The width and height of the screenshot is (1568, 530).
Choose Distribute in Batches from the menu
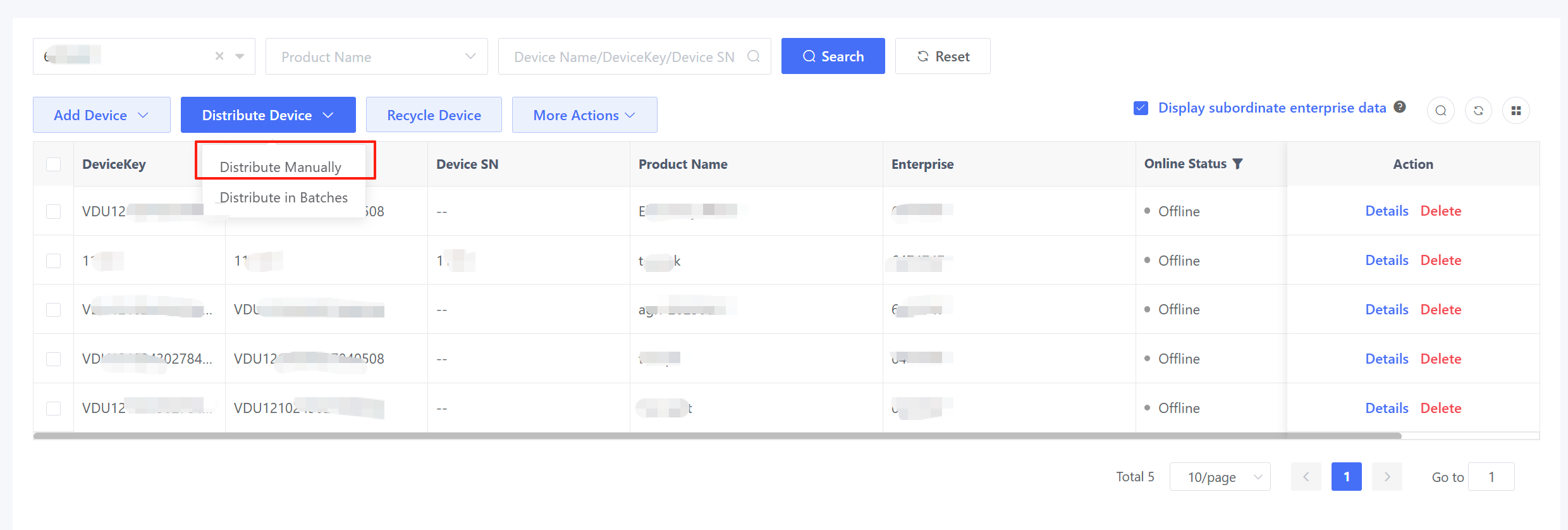(x=283, y=197)
